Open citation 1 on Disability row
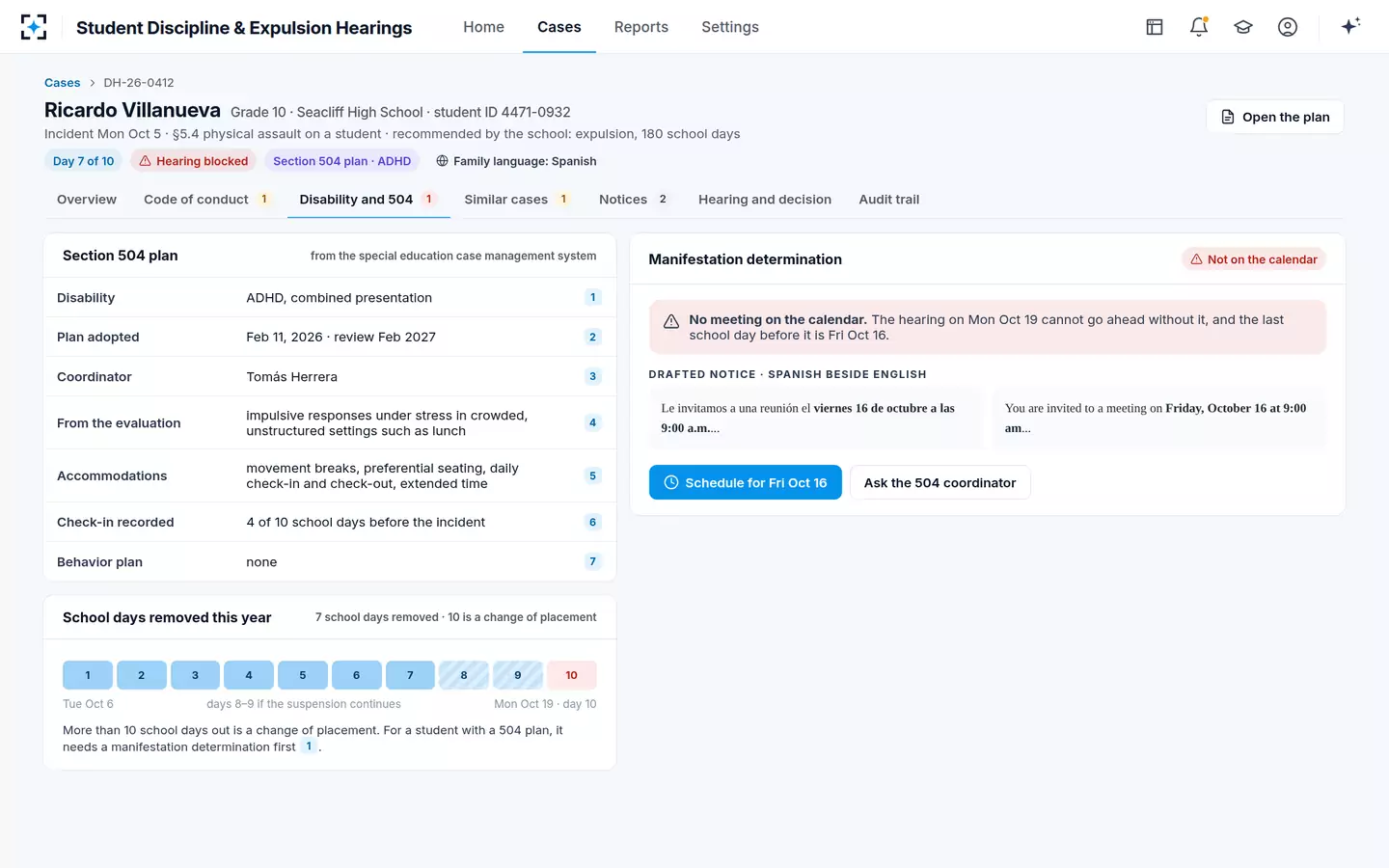This screenshot has width=1389, height=868. click(x=592, y=297)
